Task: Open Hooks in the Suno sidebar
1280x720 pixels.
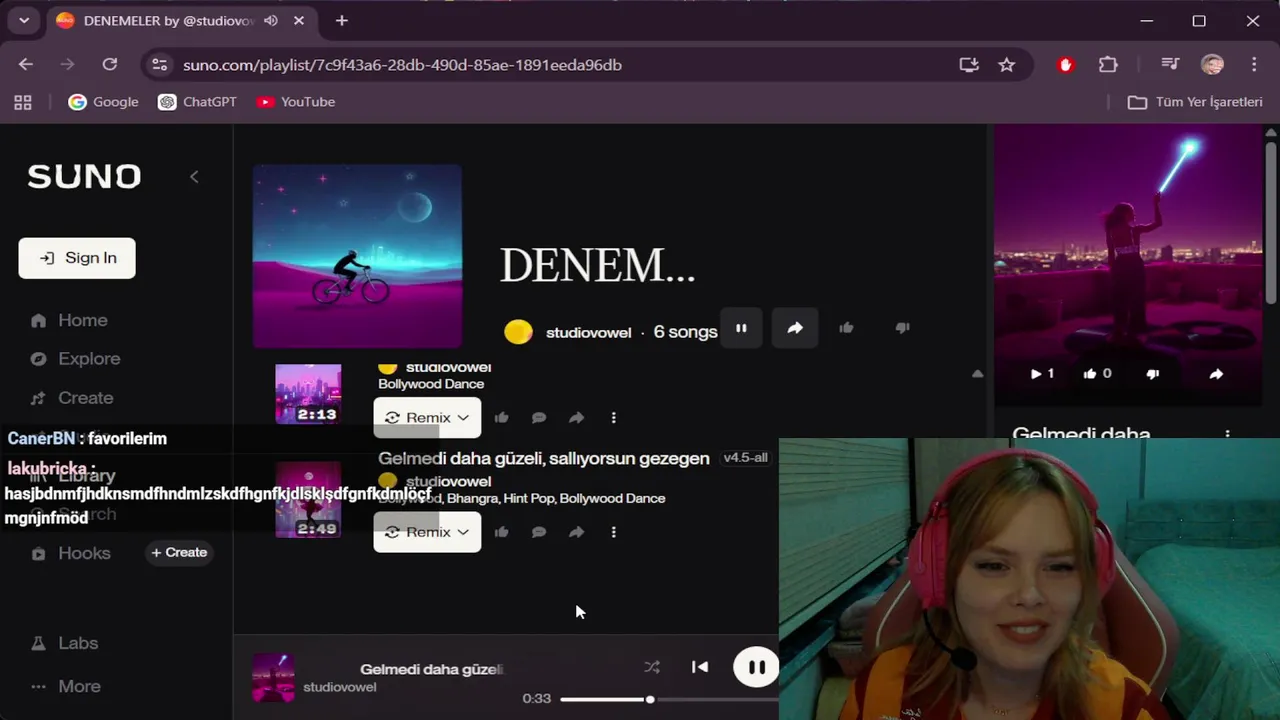Action: click(x=71, y=553)
